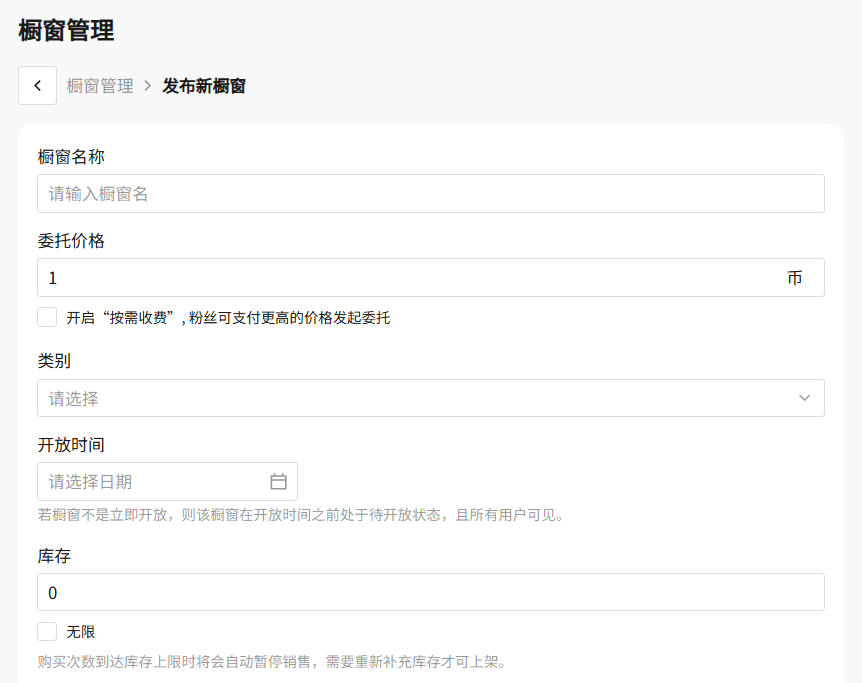Enable the 按需收费 checkbox
Screen dimensions: 862x683
(47, 317)
